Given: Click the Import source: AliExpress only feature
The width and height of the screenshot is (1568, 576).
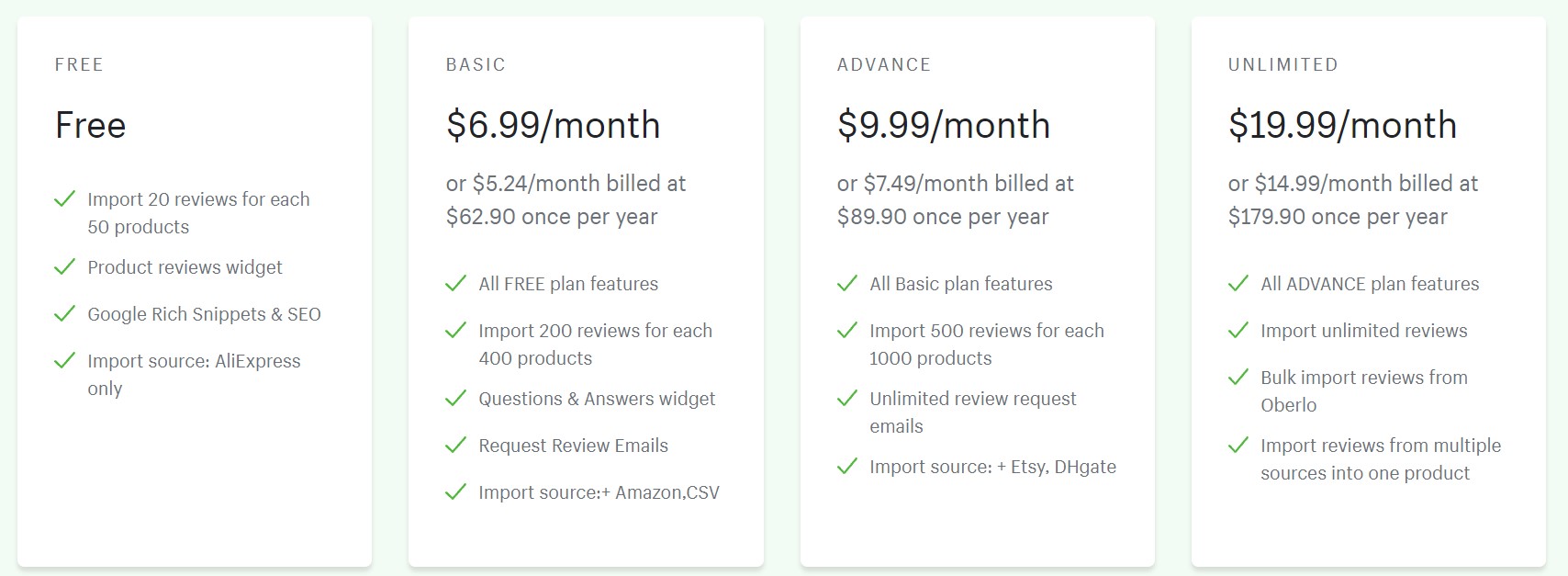Looking at the screenshot, I should click(x=194, y=375).
